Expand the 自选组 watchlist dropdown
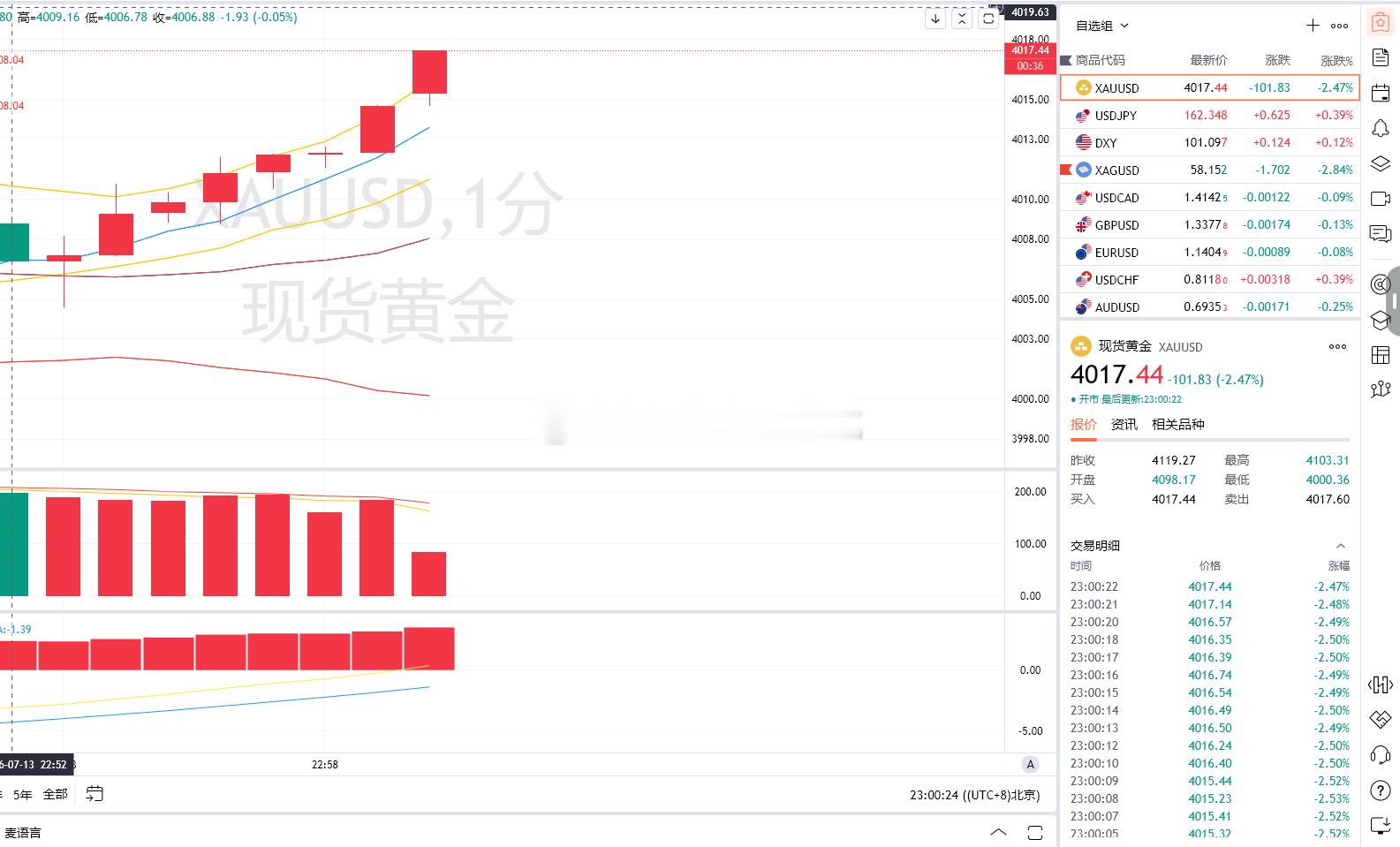The height and width of the screenshot is (847, 1400). coord(1102,26)
